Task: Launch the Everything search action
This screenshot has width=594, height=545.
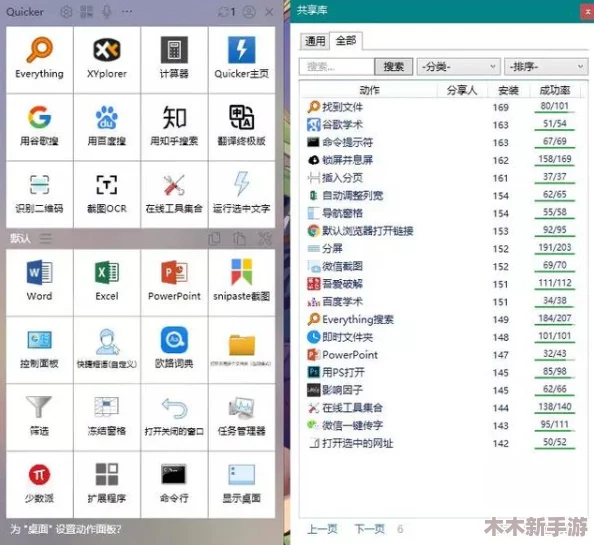Action: coord(39,59)
